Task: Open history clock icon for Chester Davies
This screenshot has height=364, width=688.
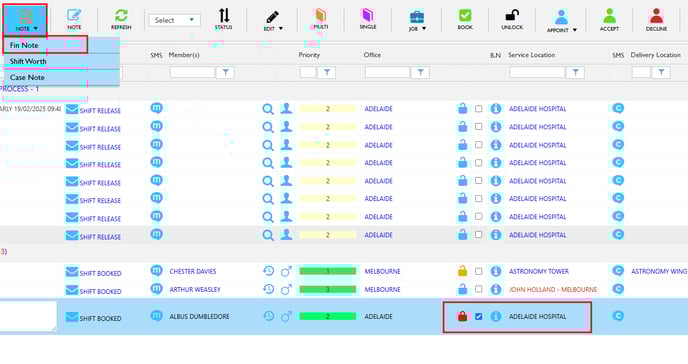Action: (x=269, y=271)
